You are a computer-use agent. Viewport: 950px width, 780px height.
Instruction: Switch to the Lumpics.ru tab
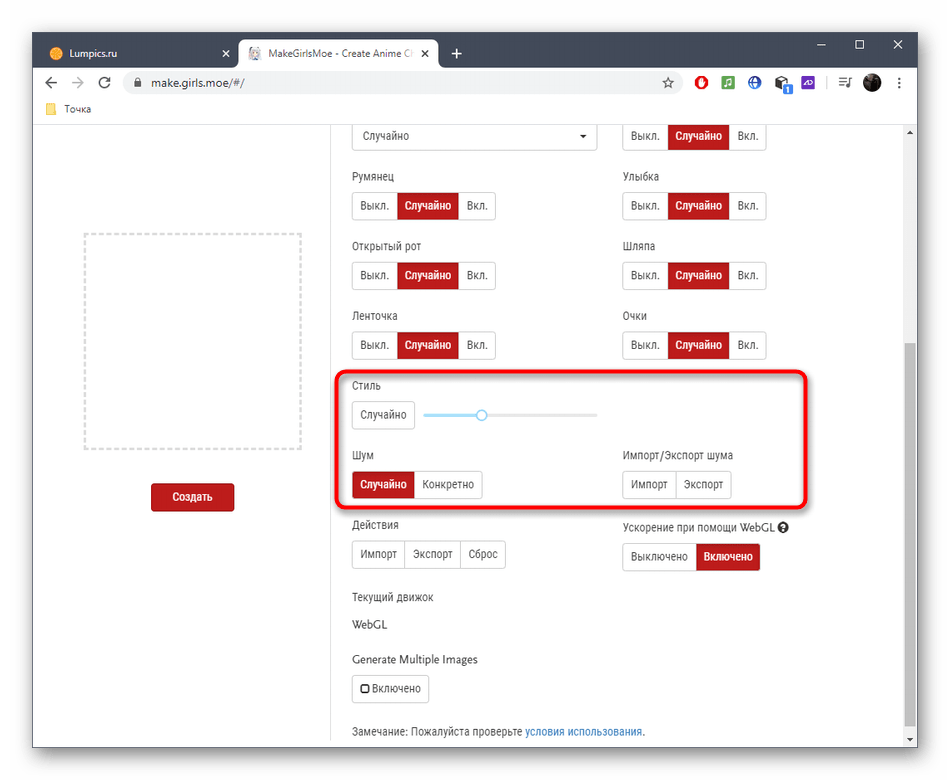point(130,53)
